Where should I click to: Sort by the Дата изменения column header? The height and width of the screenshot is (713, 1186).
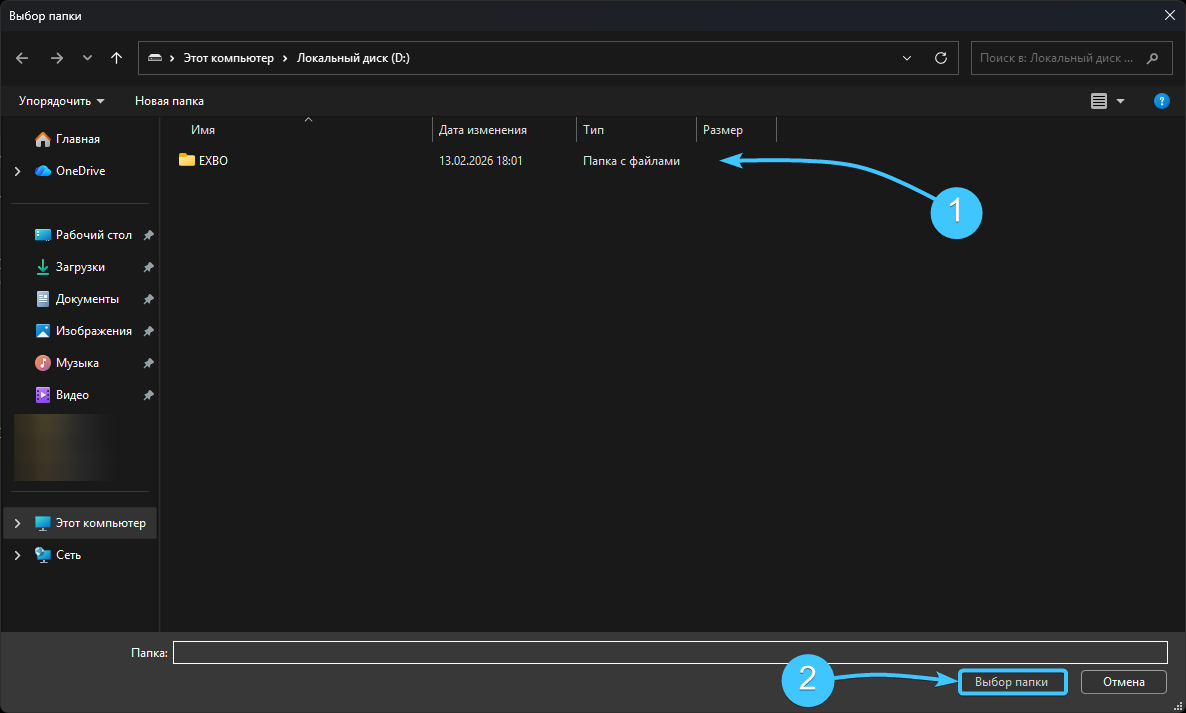[x=483, y=130]
